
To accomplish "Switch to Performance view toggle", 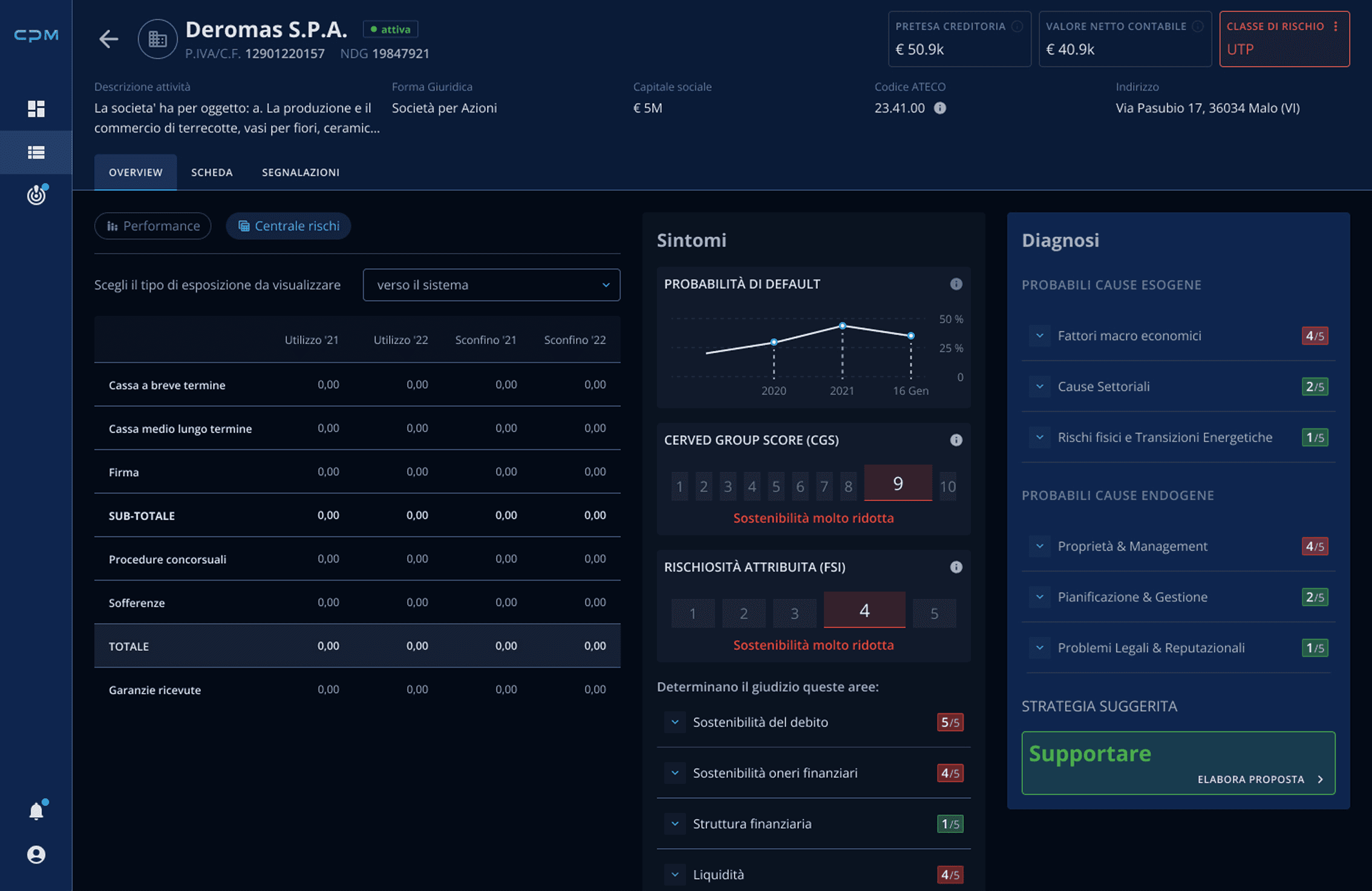I will (153, 226).
